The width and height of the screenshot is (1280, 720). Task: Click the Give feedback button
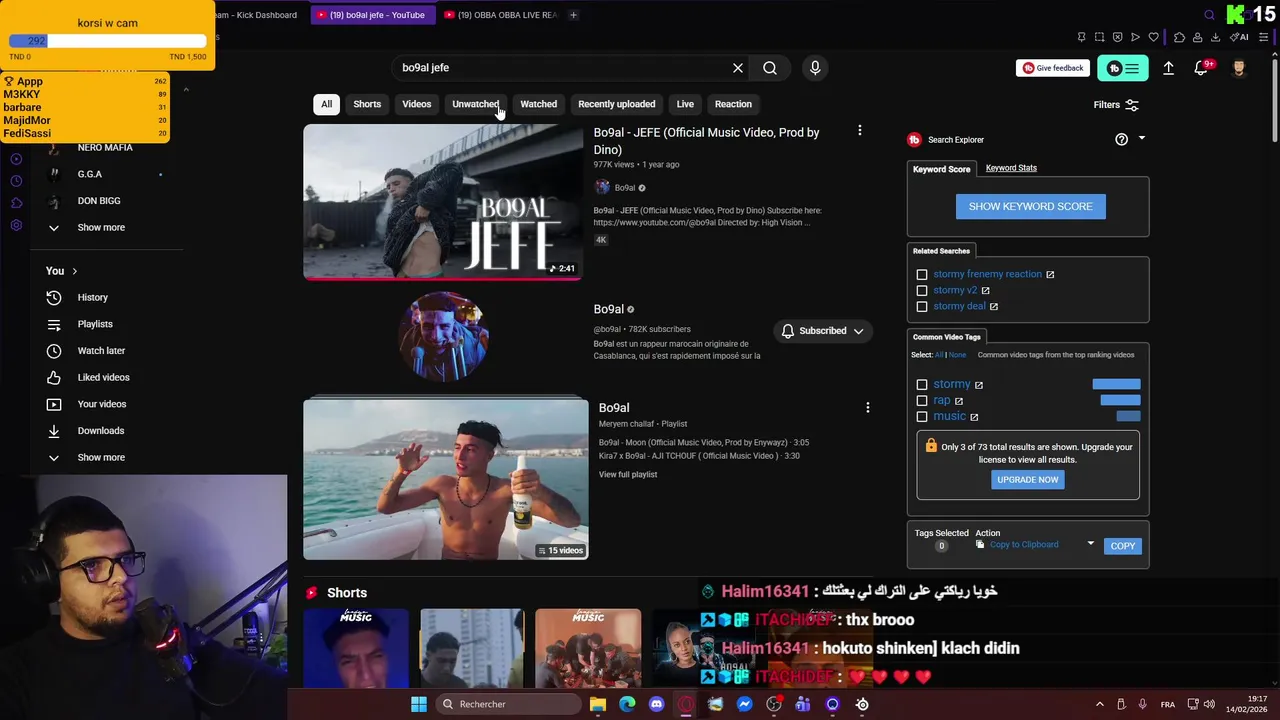coord(1053,68)
